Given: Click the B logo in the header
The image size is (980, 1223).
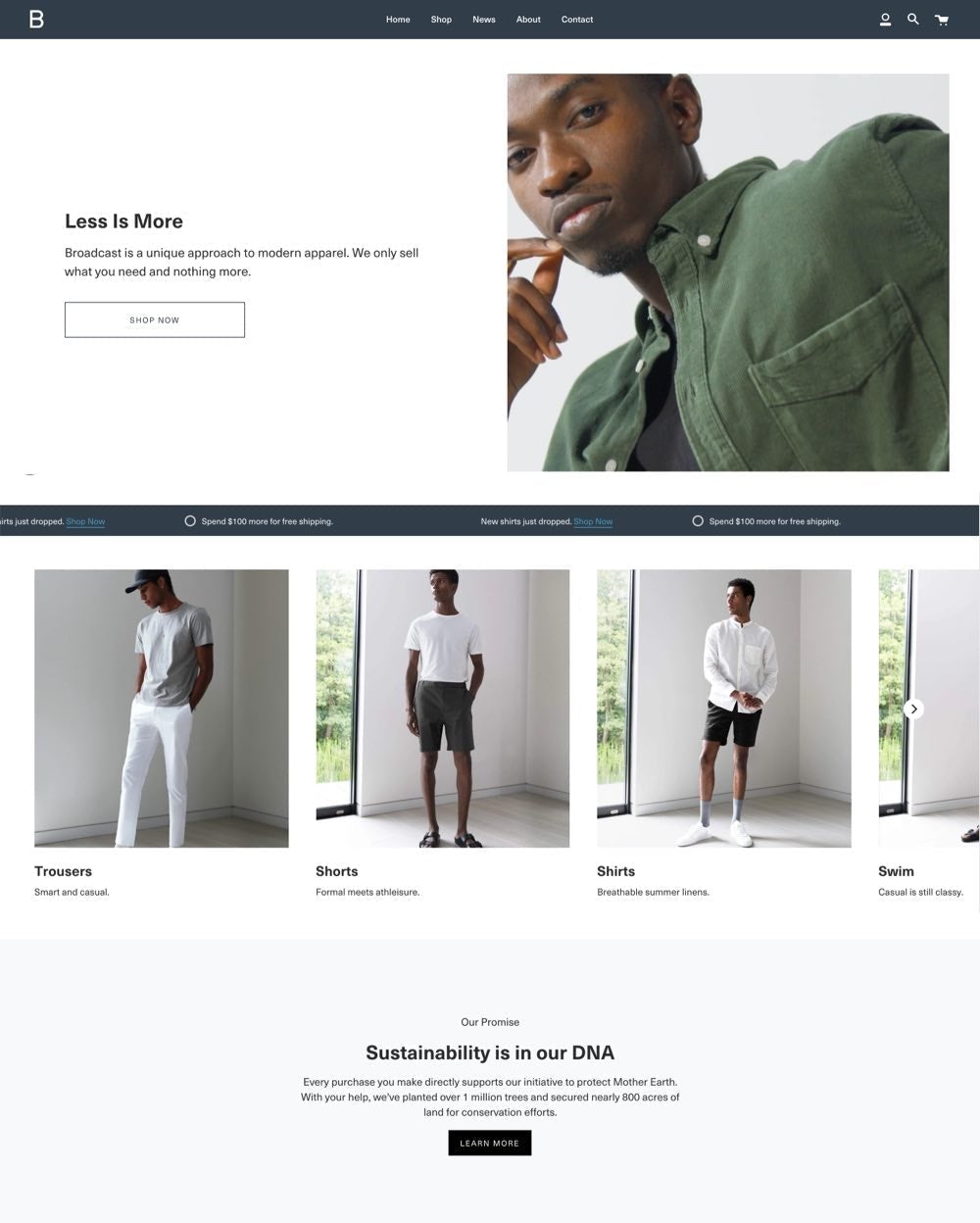Looking at the screenshot, I should (36, 19).
